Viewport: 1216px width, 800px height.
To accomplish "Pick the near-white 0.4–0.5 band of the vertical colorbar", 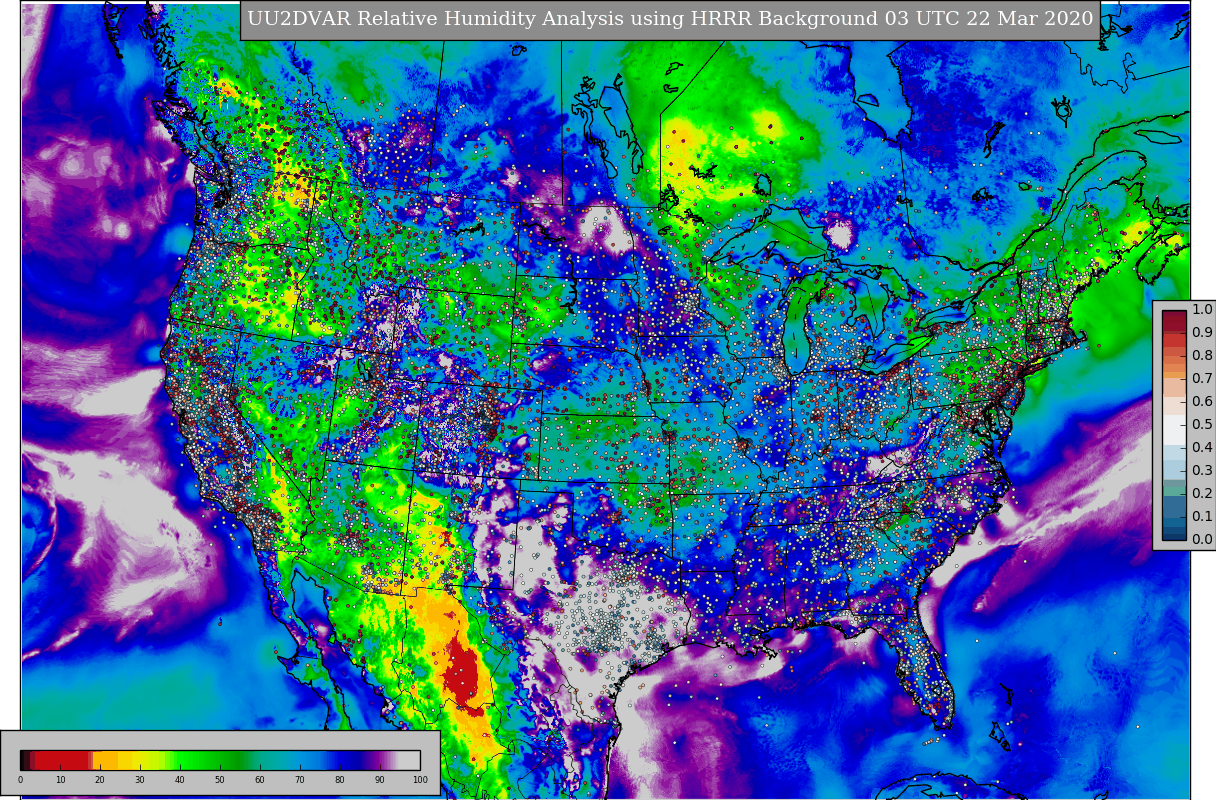I will (x=1174, y=430).
